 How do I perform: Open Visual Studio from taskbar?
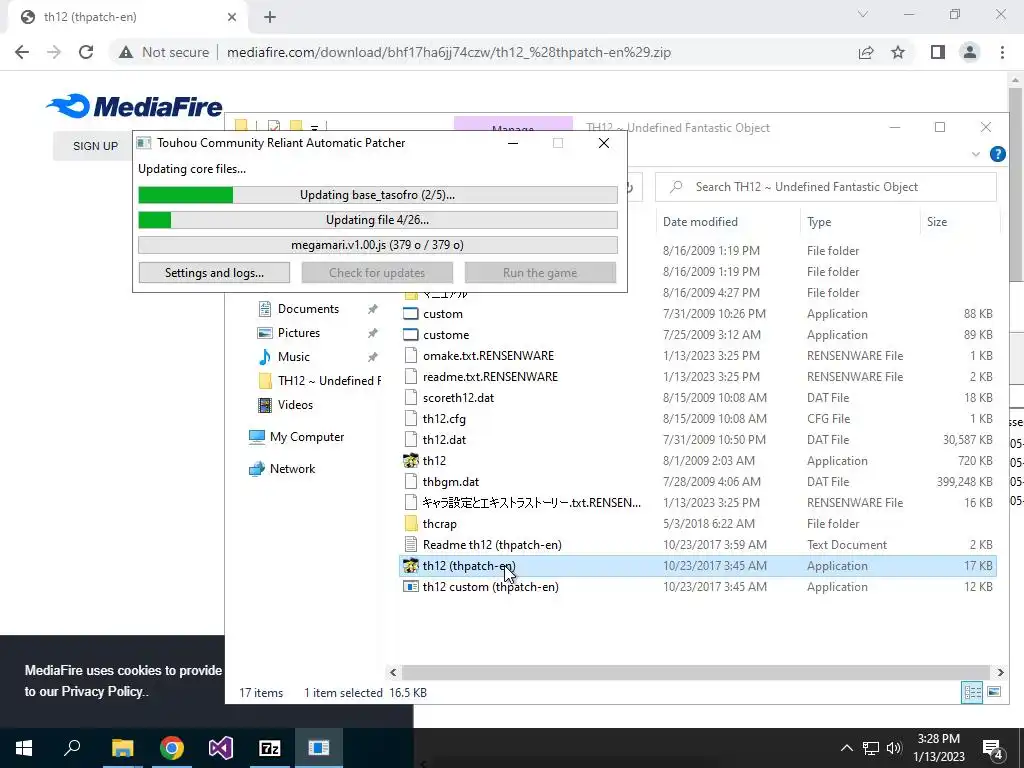click(x=221, y=748)
